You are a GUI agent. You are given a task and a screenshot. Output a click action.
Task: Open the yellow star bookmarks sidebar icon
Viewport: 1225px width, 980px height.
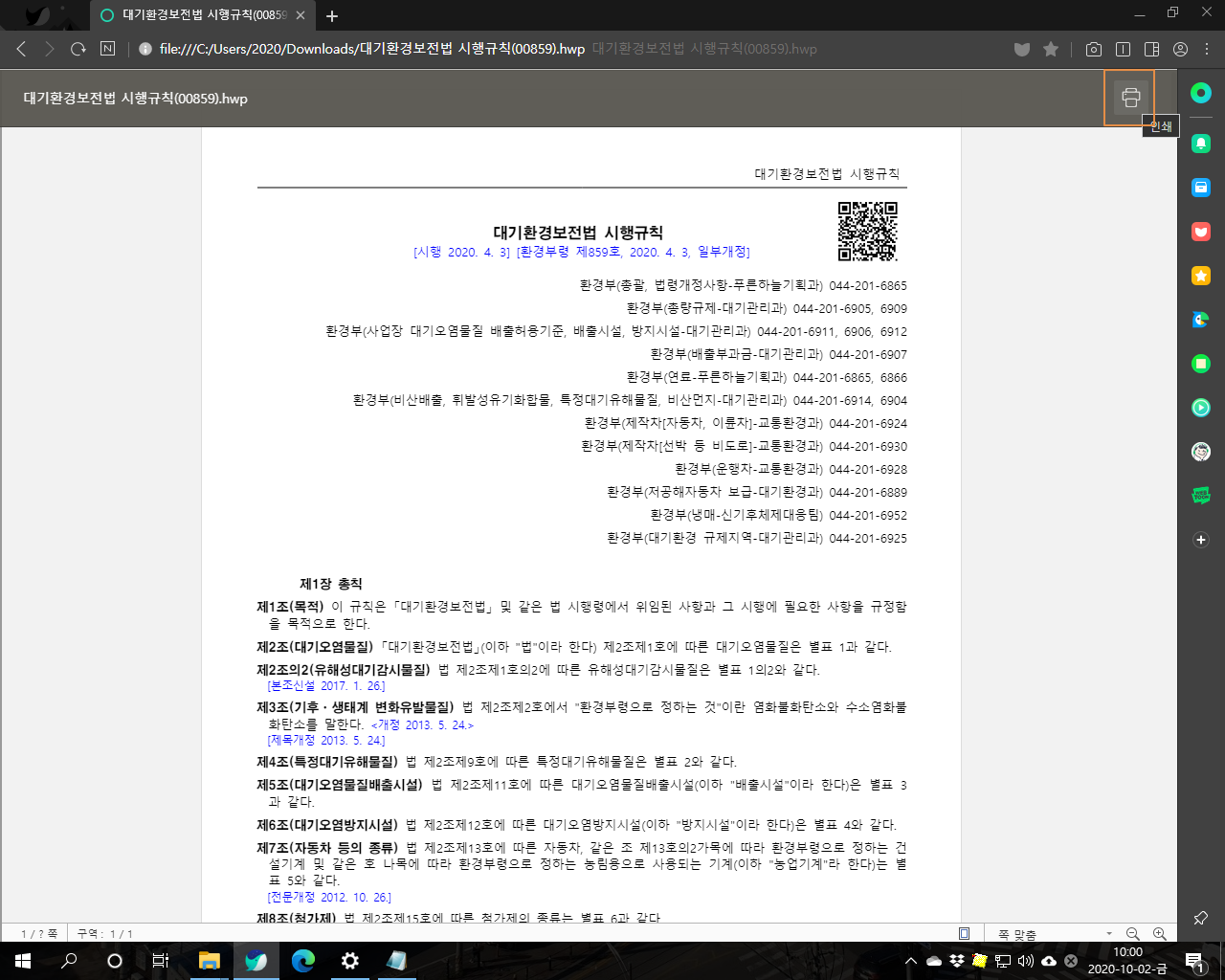(1201, 276)
